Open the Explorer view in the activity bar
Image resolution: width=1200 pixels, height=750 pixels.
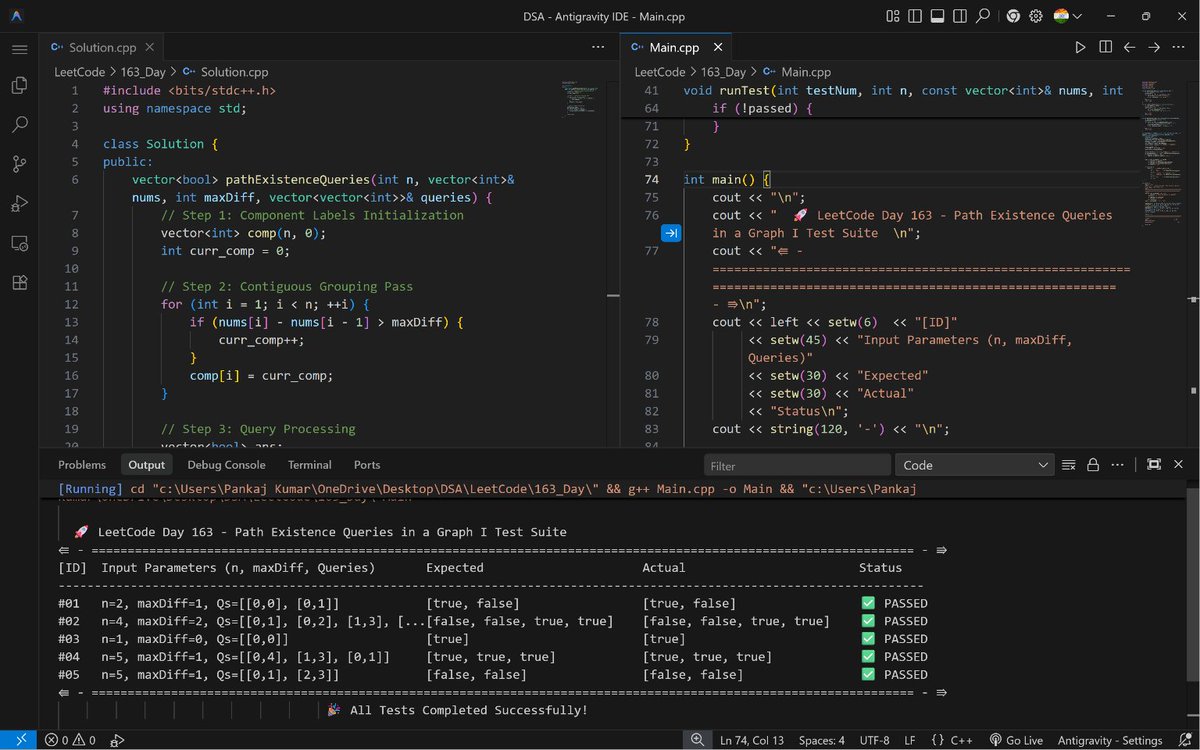click(x=19, y=86)
